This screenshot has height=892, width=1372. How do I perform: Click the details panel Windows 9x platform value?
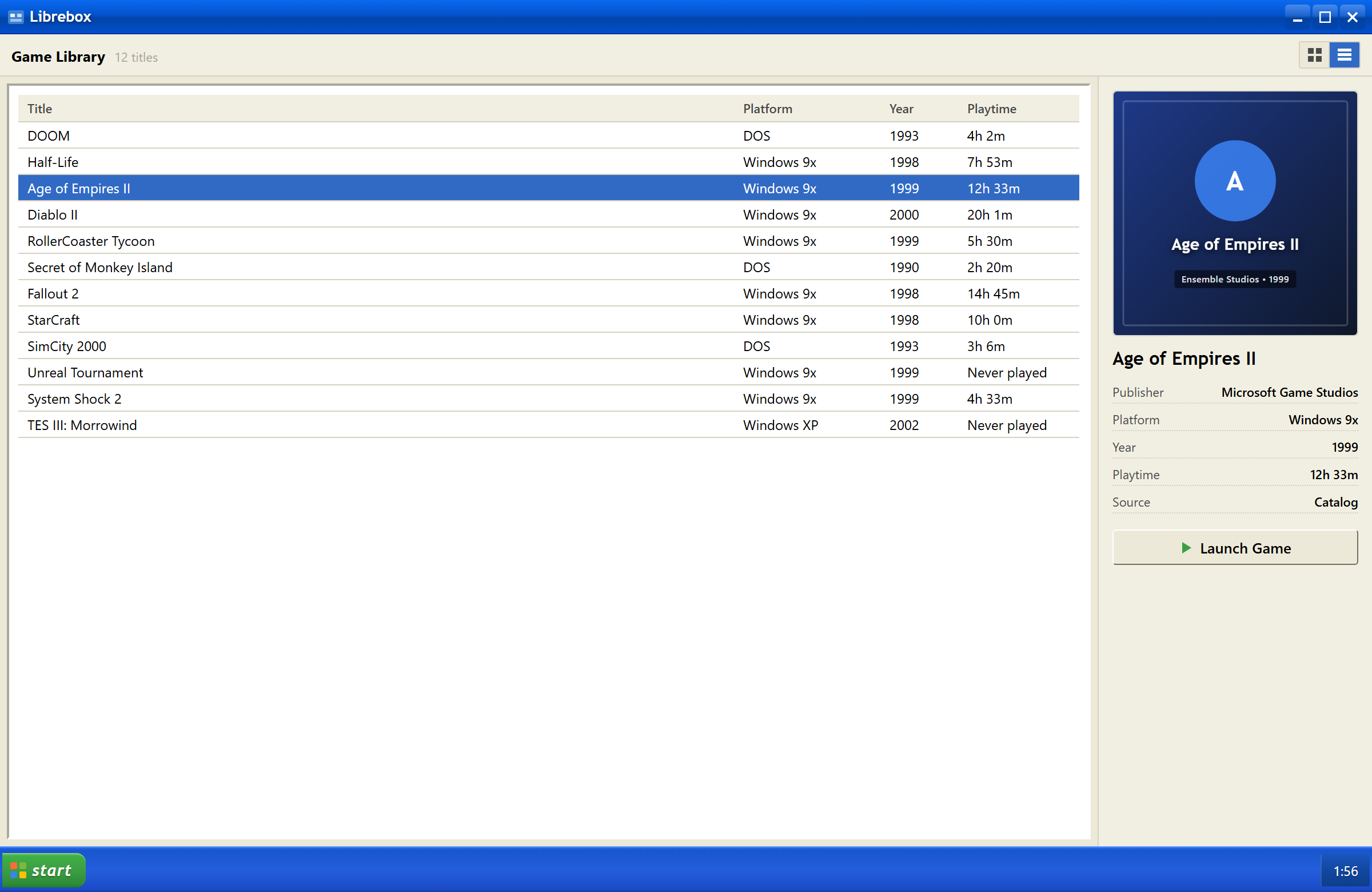pos(1323,420)
